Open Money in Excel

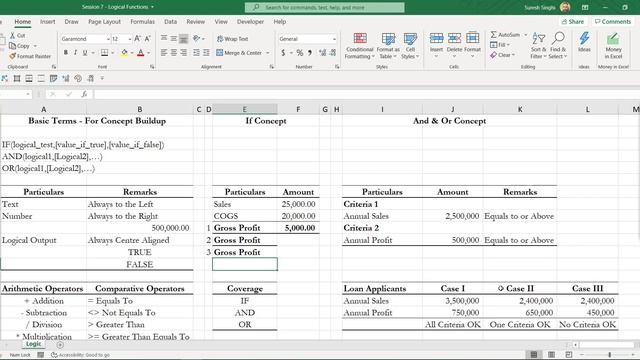coord(613,46)
